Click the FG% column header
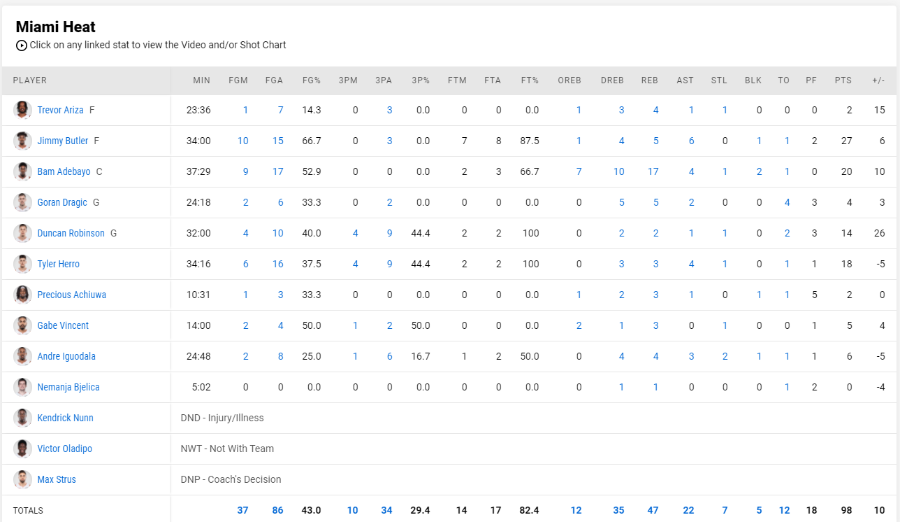Image resolution: width=900 pixels, height=522 pixels. (x=312, y=80)
